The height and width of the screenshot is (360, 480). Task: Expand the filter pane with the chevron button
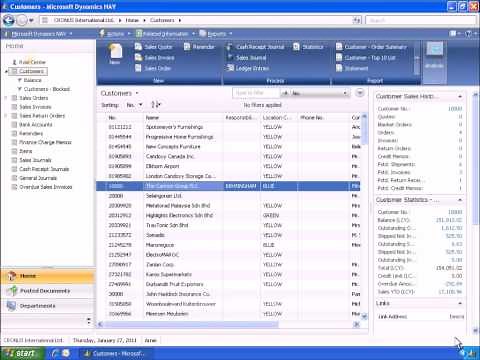pos(360,93)
